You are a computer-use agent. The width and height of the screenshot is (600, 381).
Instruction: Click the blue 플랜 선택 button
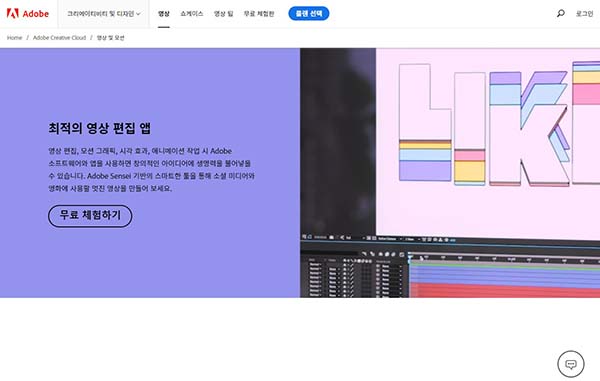click(309, 14)
